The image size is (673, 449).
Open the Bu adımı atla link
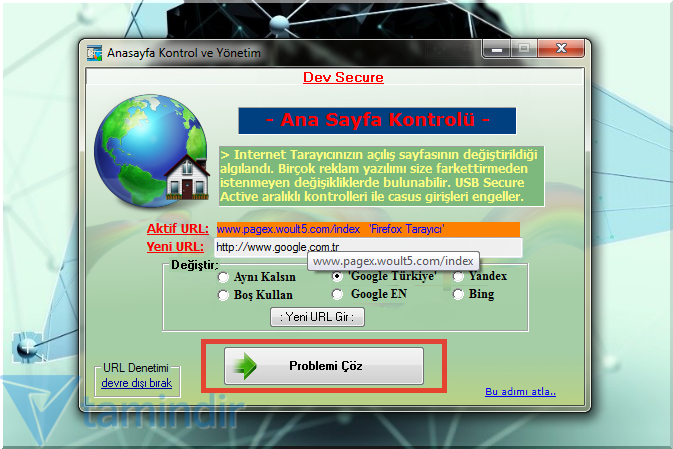(x=520, y=391)
